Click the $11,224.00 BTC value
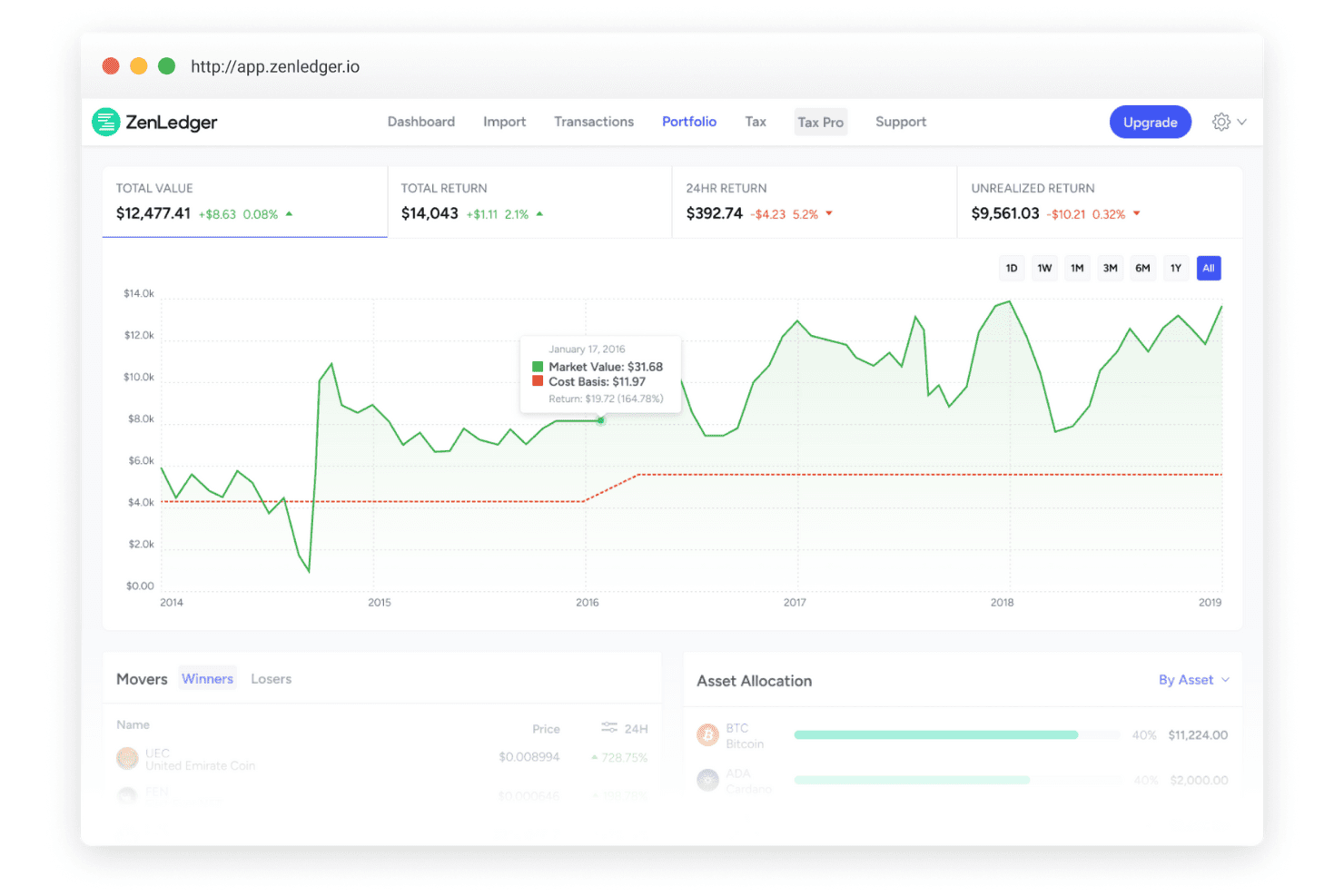Viewport: 1344px width, 896px height. (1198, 735)
